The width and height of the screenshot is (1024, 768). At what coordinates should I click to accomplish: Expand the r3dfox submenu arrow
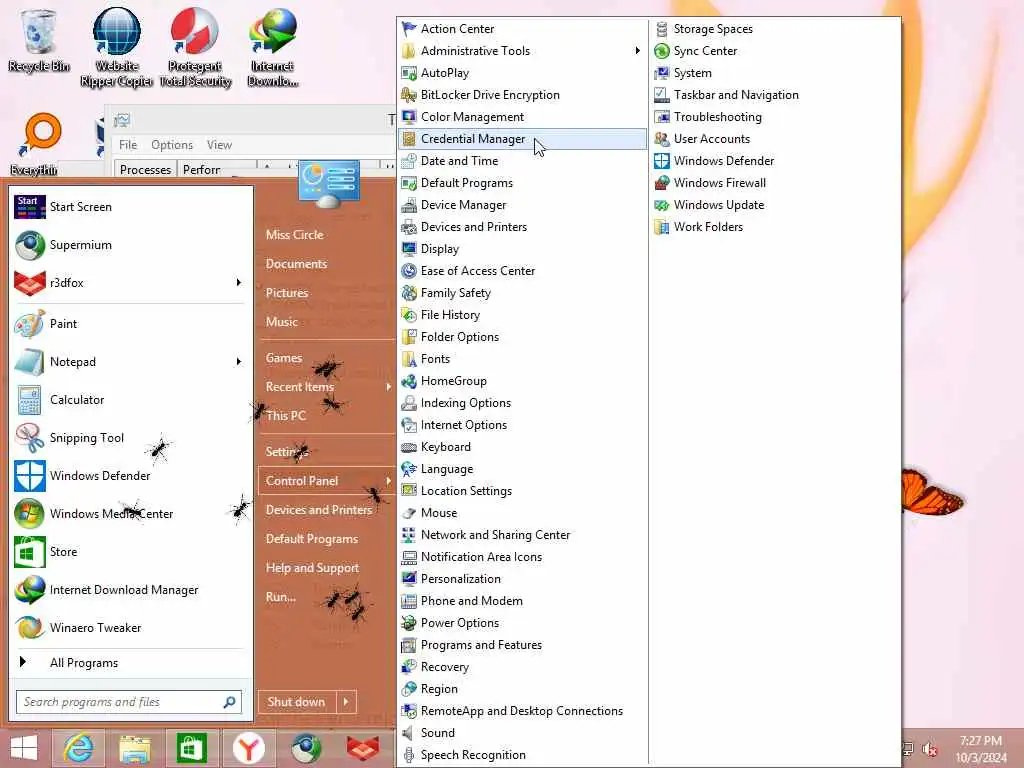[x=238, y=283]
